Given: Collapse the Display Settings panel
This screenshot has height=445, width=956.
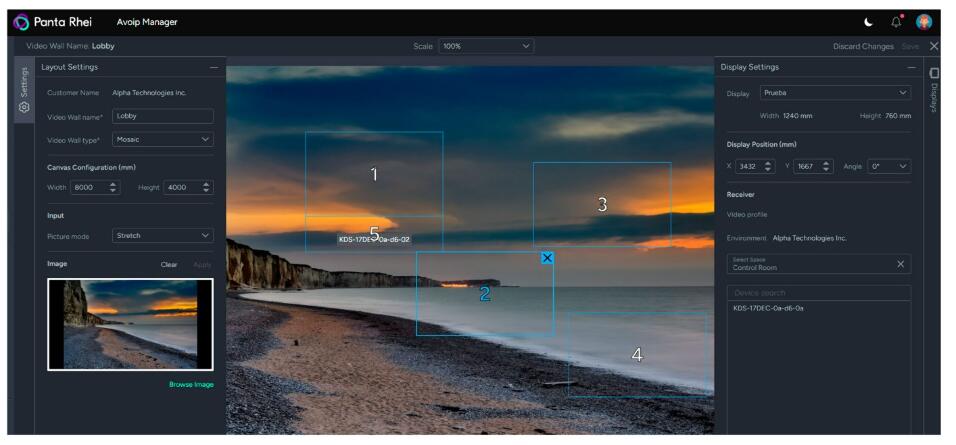Looking at the screenshot, I should point(911,68).
